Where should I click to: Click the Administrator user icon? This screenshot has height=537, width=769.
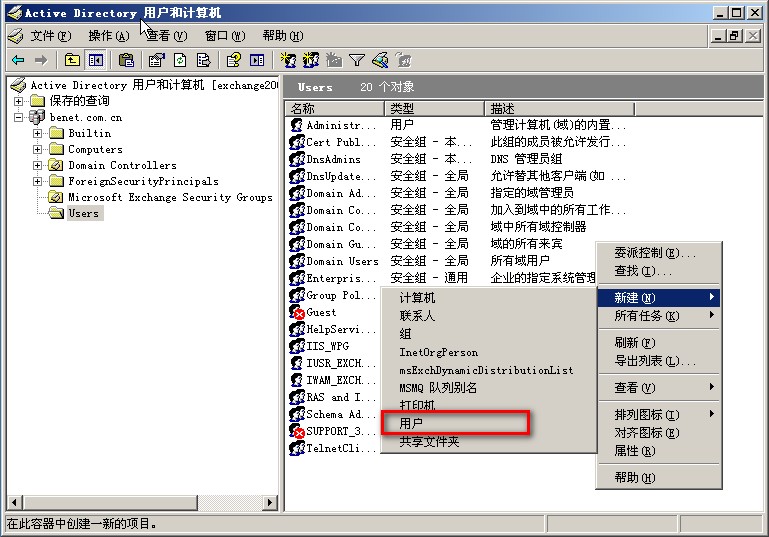click(297, 125)
